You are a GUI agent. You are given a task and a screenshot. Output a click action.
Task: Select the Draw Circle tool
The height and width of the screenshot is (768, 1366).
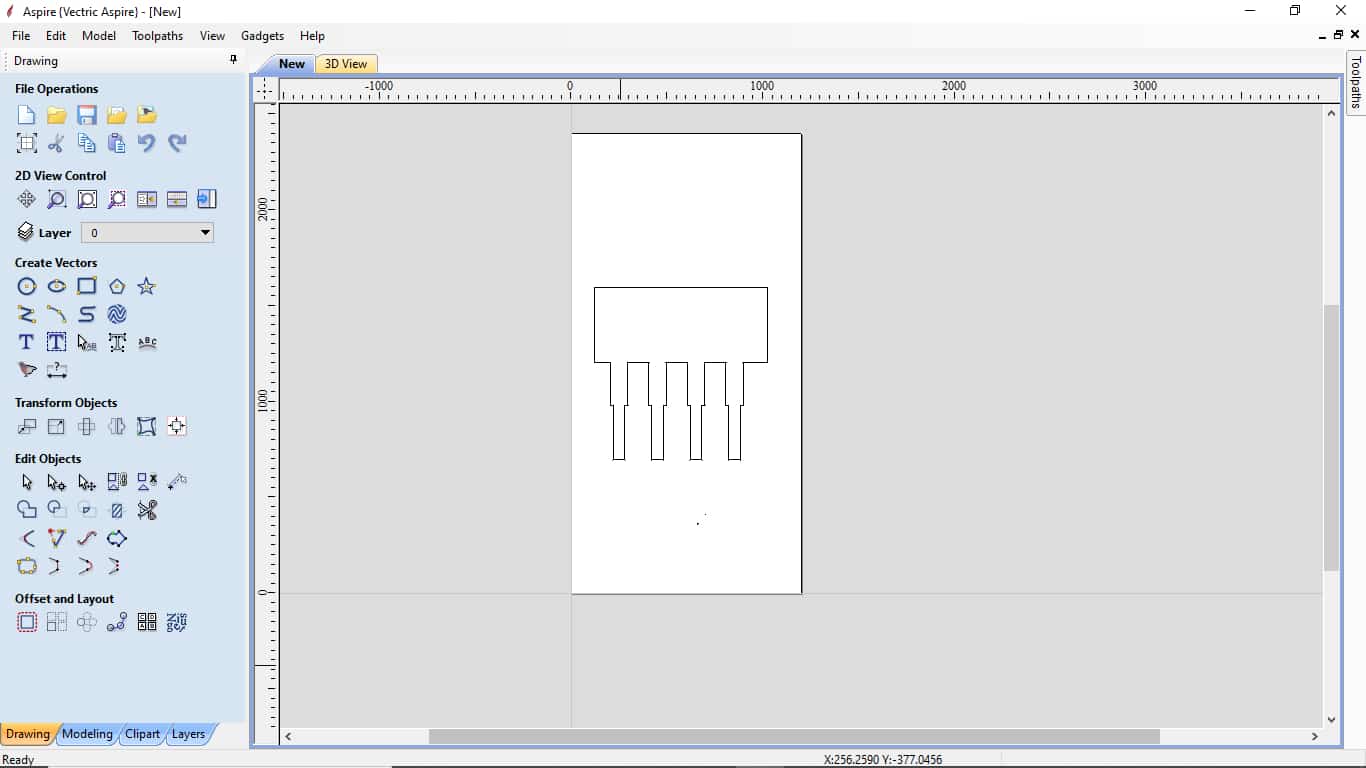(27, 287)
